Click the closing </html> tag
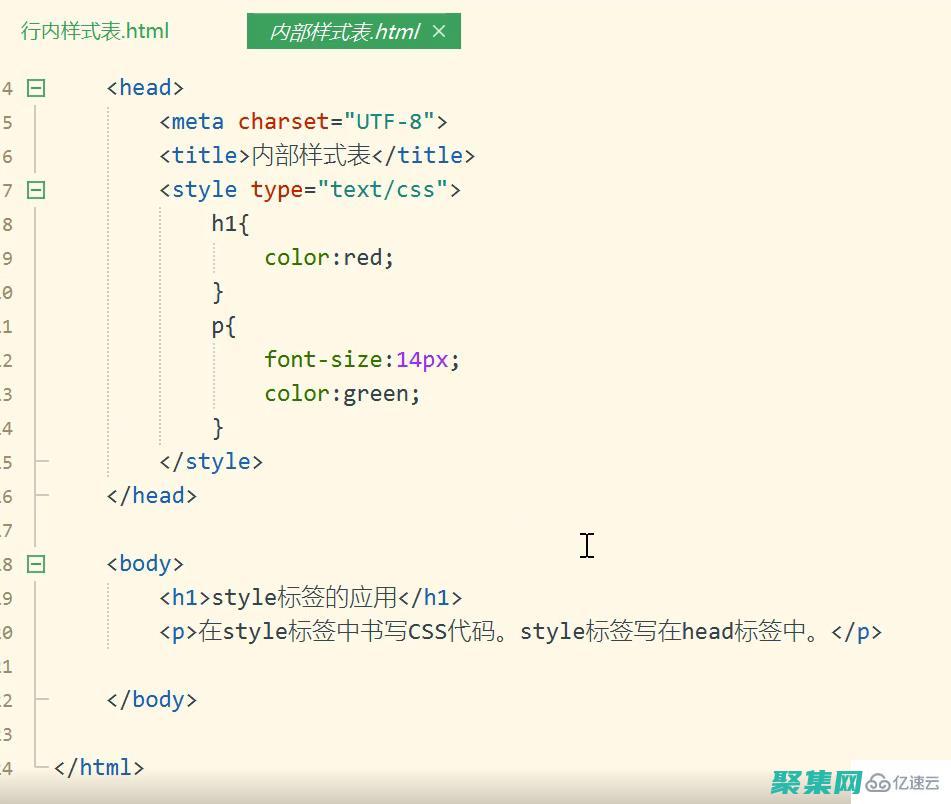 (97, 767)
